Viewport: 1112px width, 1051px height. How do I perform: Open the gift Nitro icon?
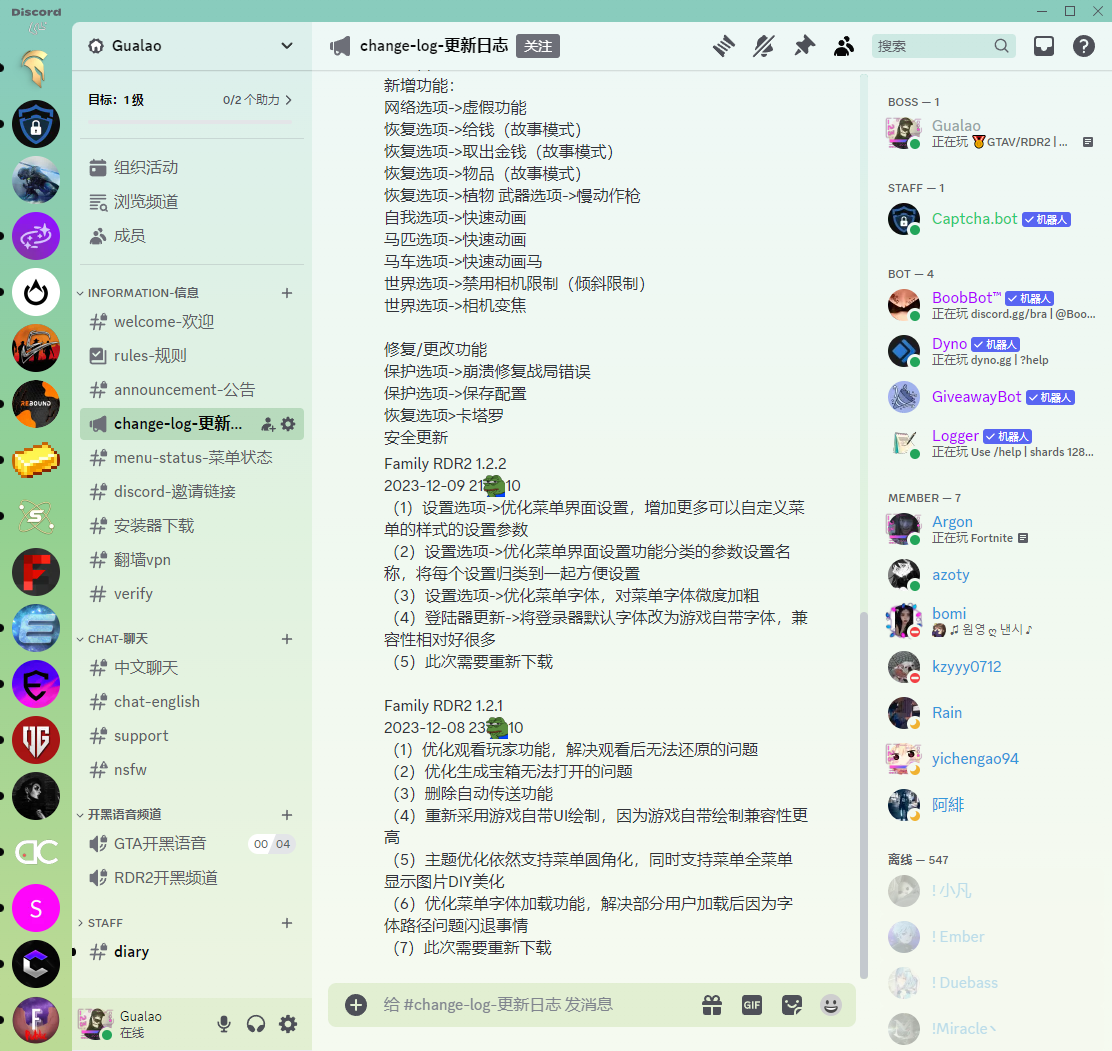(x=712, y=1005)
